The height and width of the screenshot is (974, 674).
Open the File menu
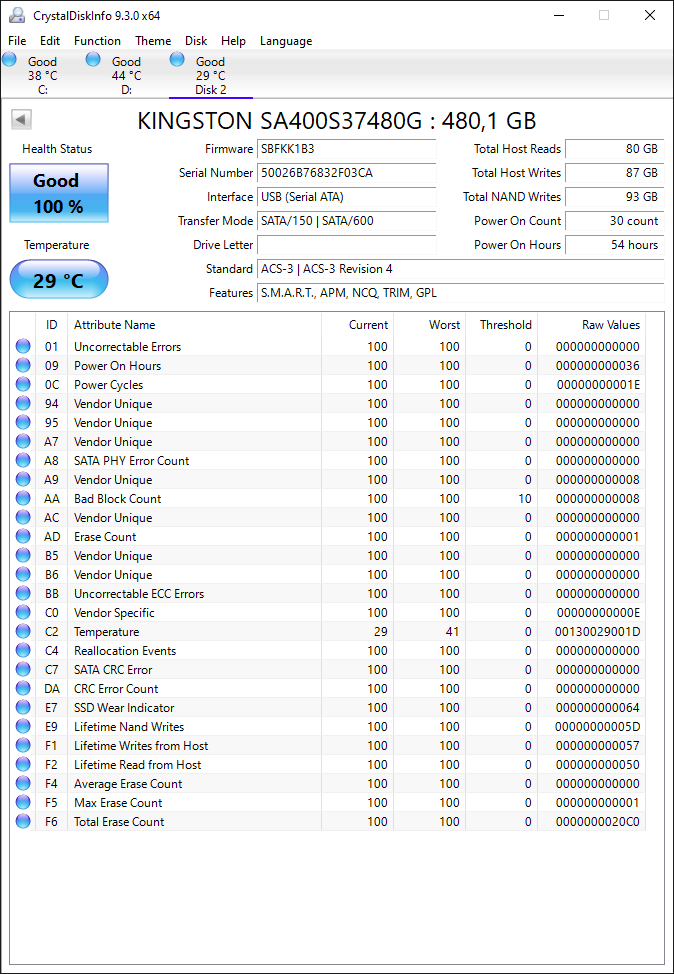point(17,41)
